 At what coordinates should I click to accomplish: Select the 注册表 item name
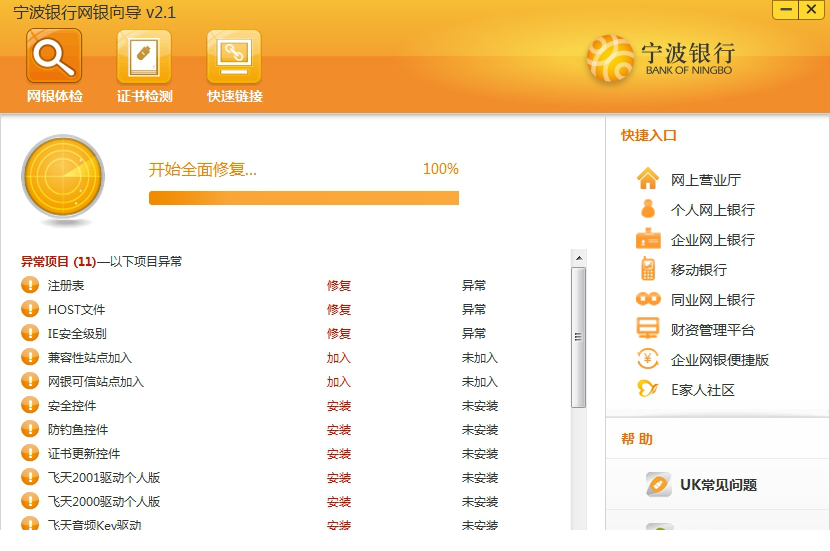66,286
